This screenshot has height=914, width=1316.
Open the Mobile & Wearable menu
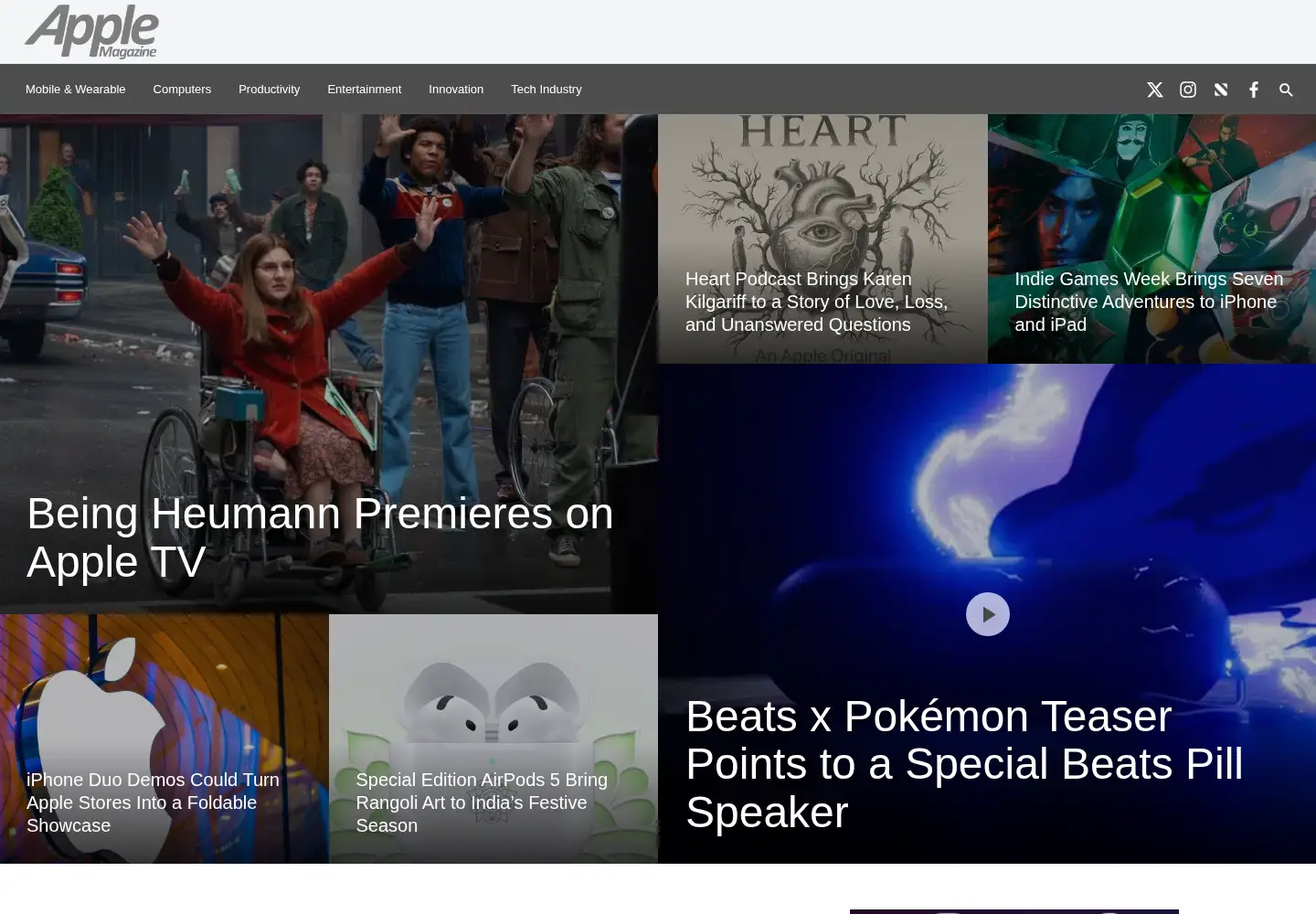click(x=76, y=90)
